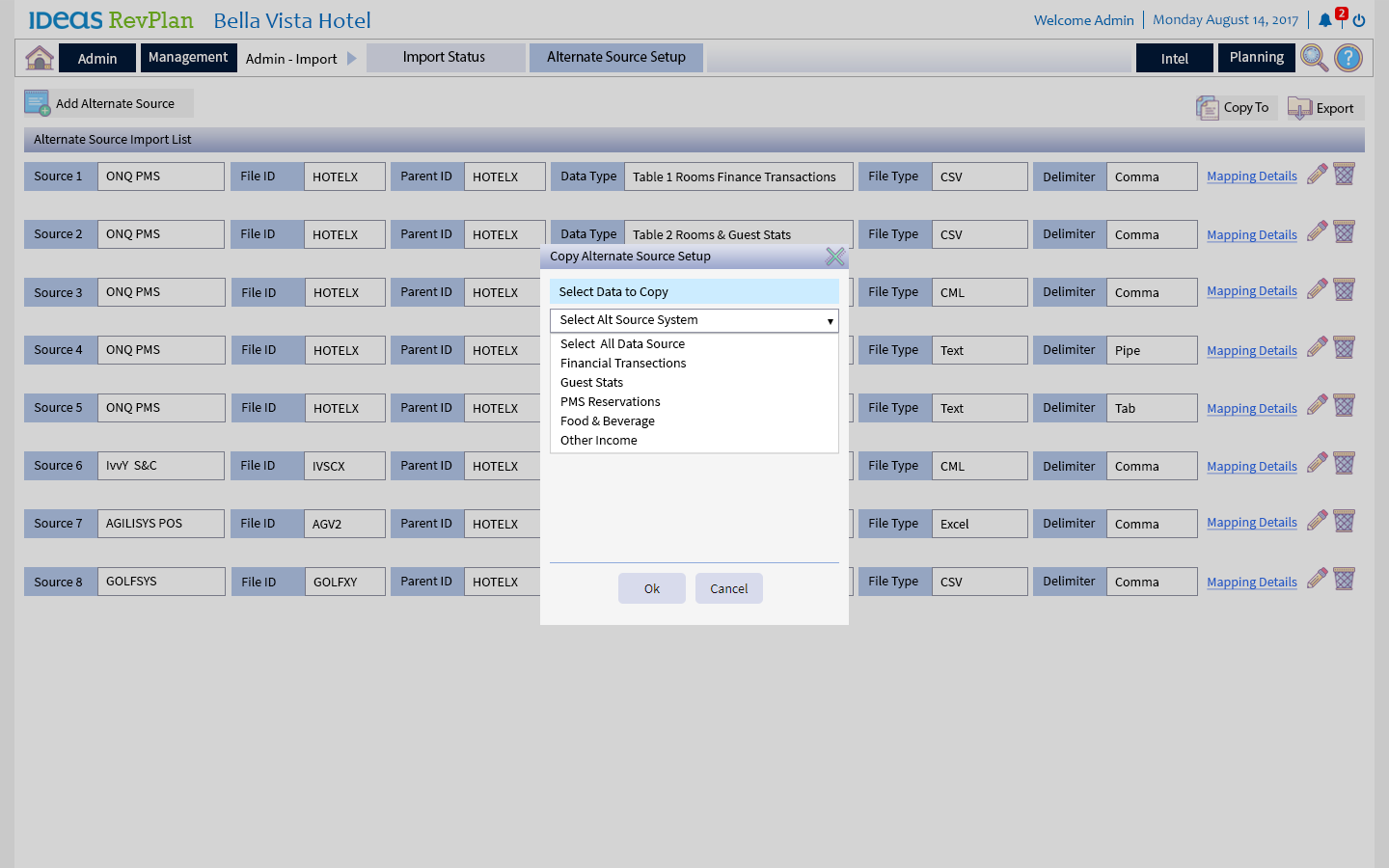Click the Add Alternate Source icon
This screenshot has height=868, width=1389.
(x=38, y=103)
